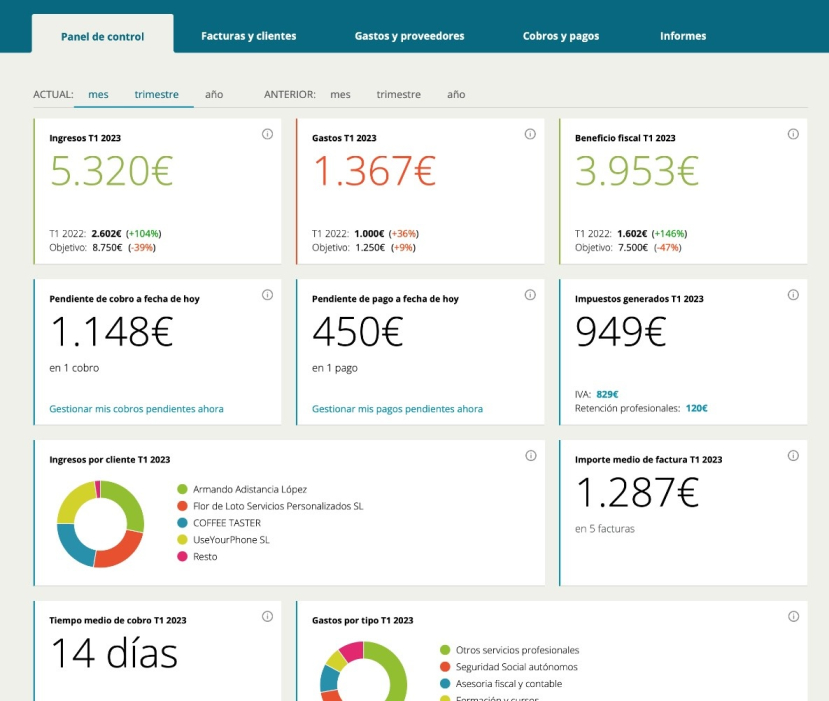Choose trimestre under ANTERIOR
Viewport: 829px width, 701px height.
tap(398, 94)
